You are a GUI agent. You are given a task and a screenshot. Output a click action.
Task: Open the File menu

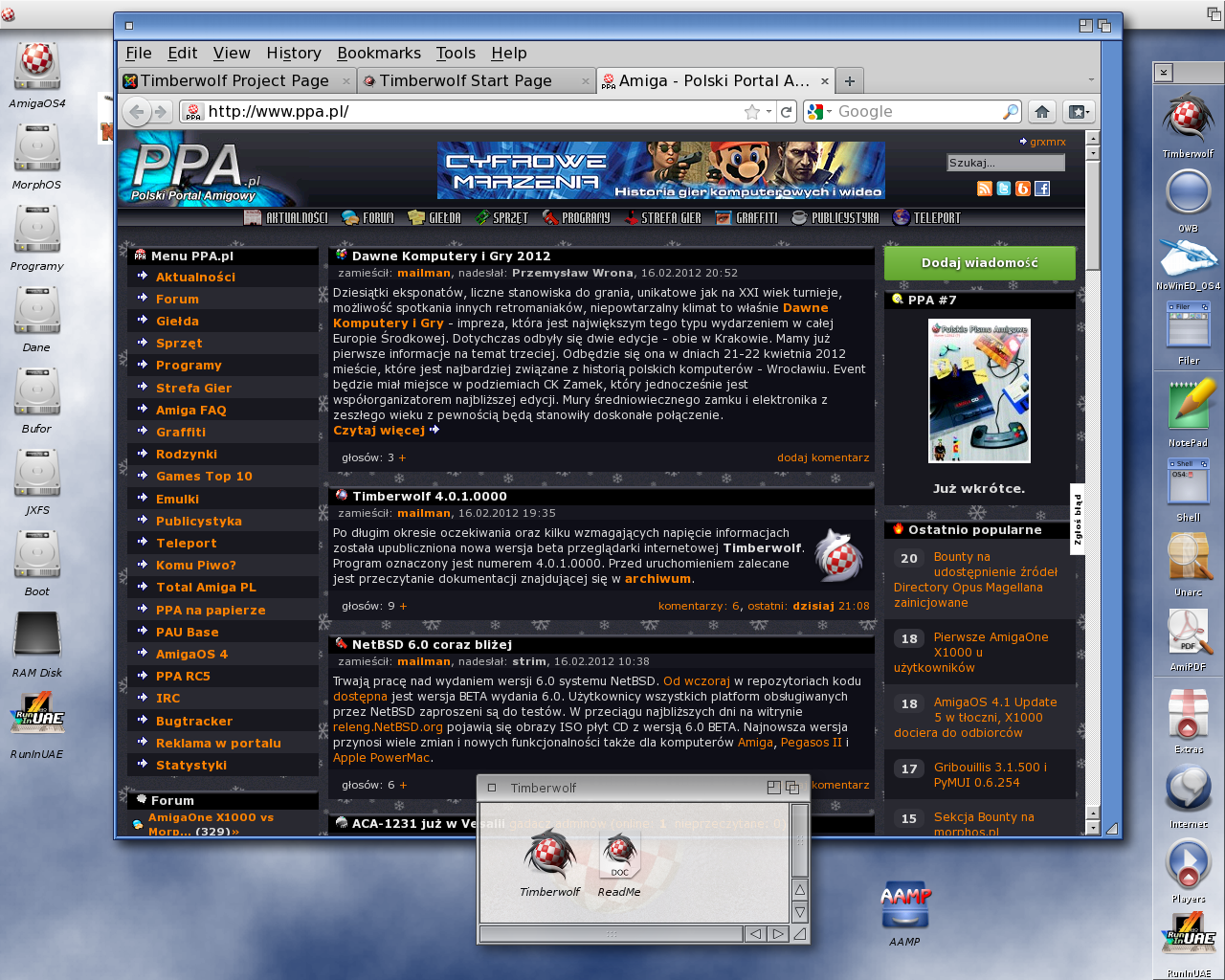pyautogui.click(x=139, y=54)
